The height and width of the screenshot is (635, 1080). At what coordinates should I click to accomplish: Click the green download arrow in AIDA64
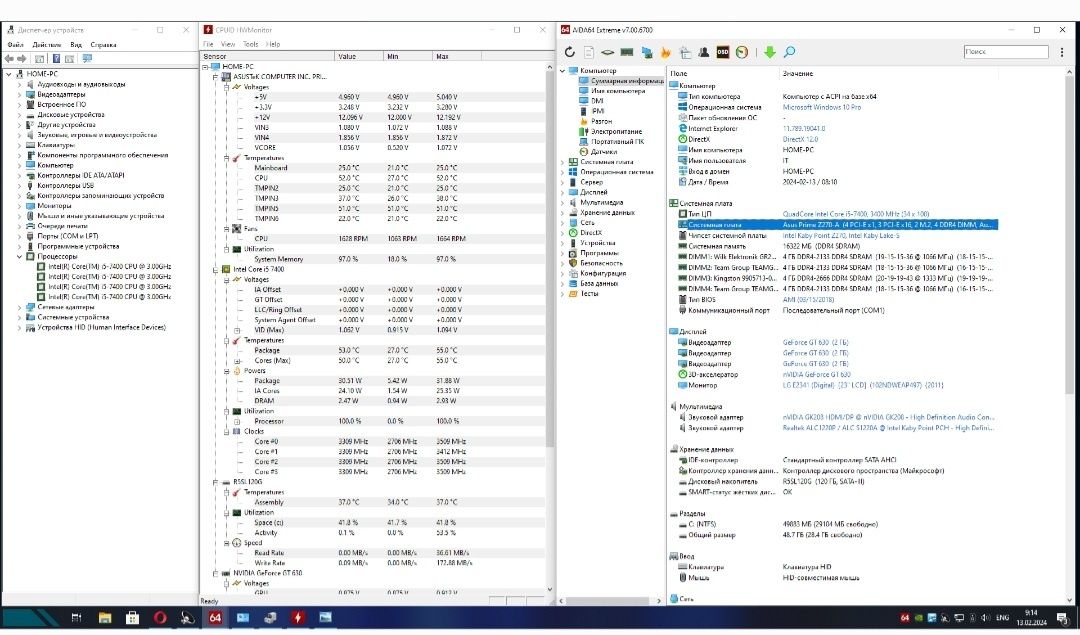coord(770,52)
